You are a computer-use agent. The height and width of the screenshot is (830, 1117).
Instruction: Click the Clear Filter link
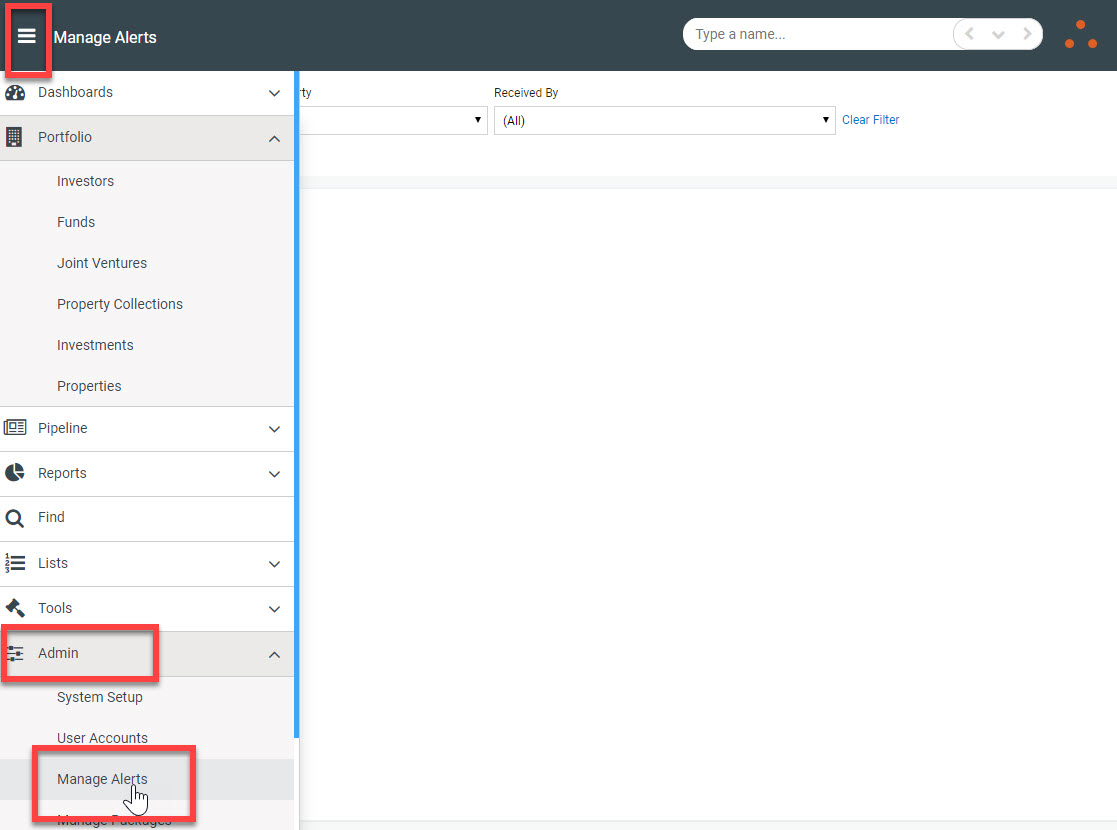point(870,119)
